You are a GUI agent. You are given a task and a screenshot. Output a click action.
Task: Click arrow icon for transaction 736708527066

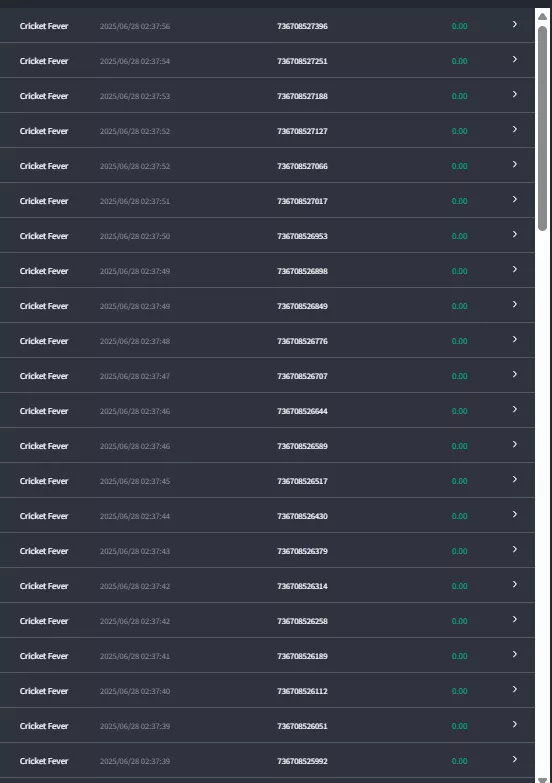(x=515, y=164)
